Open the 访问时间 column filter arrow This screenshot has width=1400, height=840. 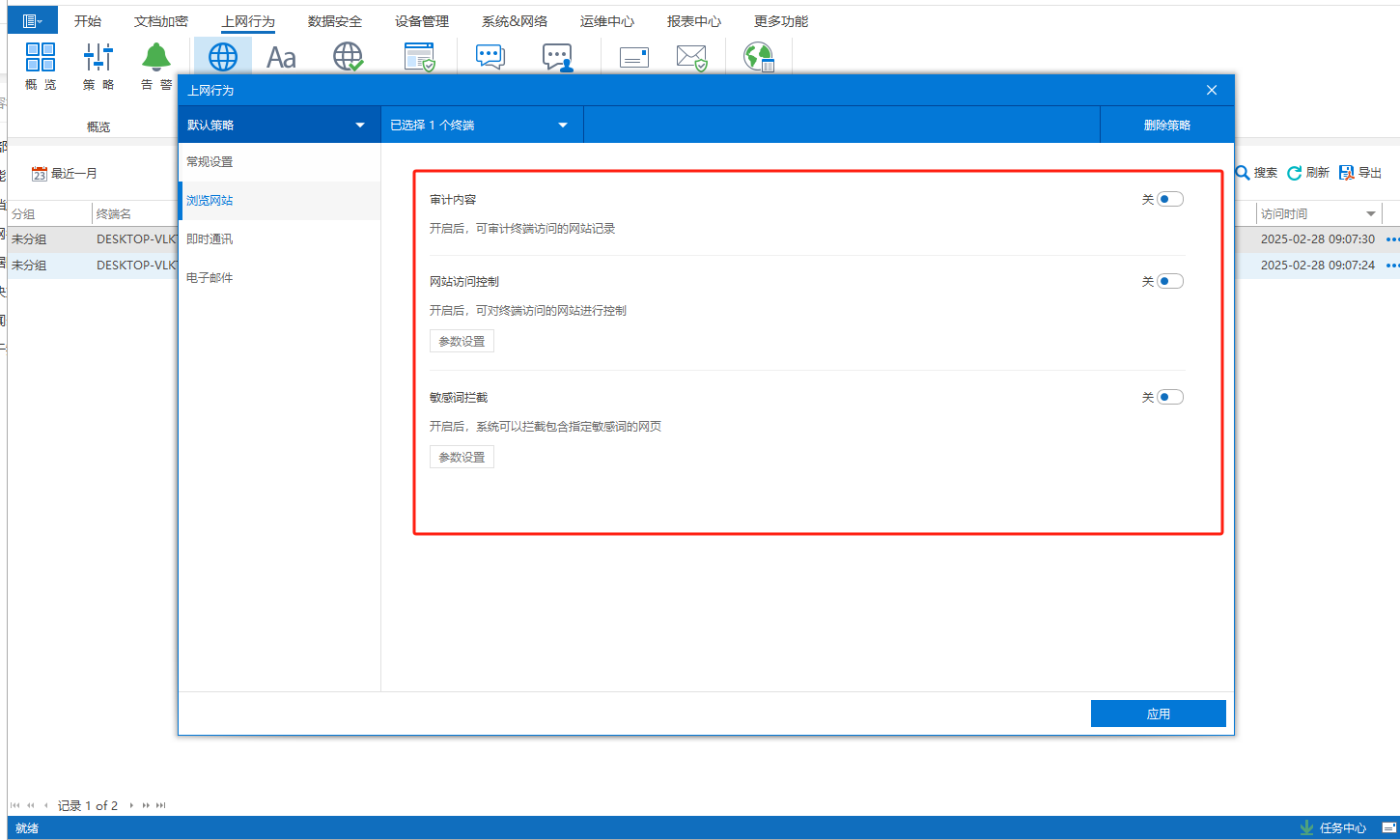click(x=1371, y=214)
